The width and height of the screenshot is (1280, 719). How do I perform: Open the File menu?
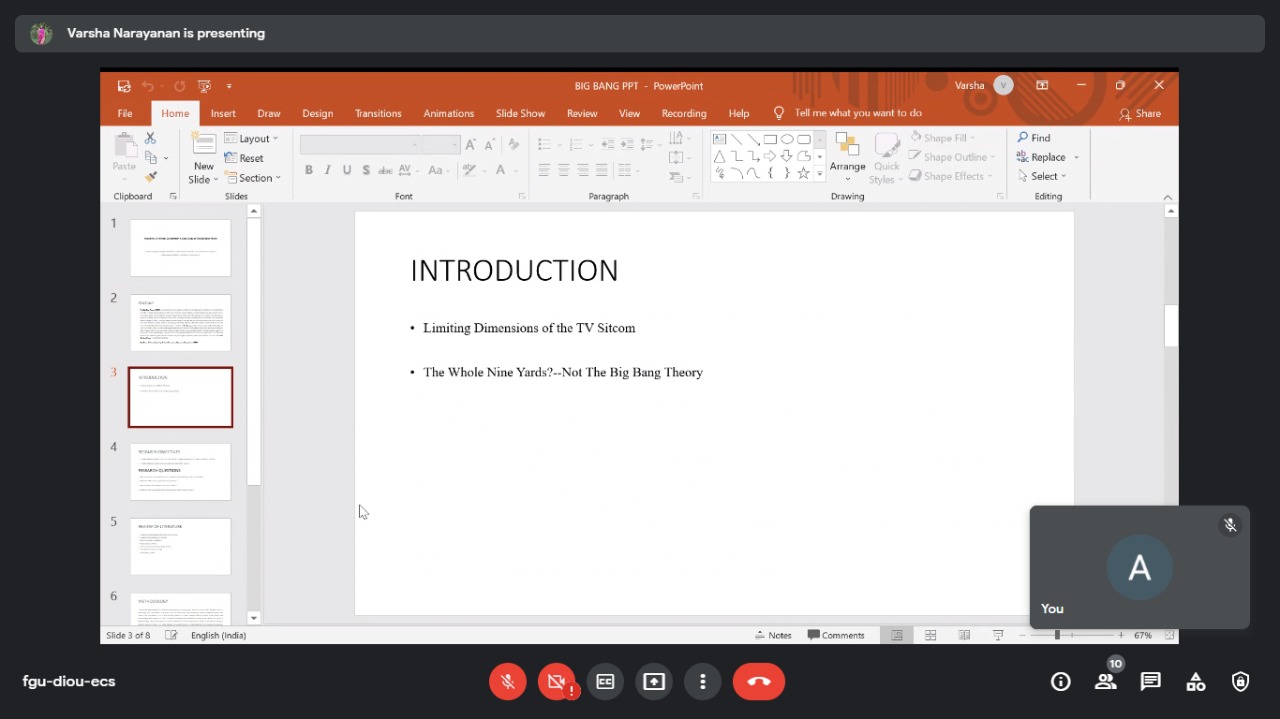click(x=125, y=113)
